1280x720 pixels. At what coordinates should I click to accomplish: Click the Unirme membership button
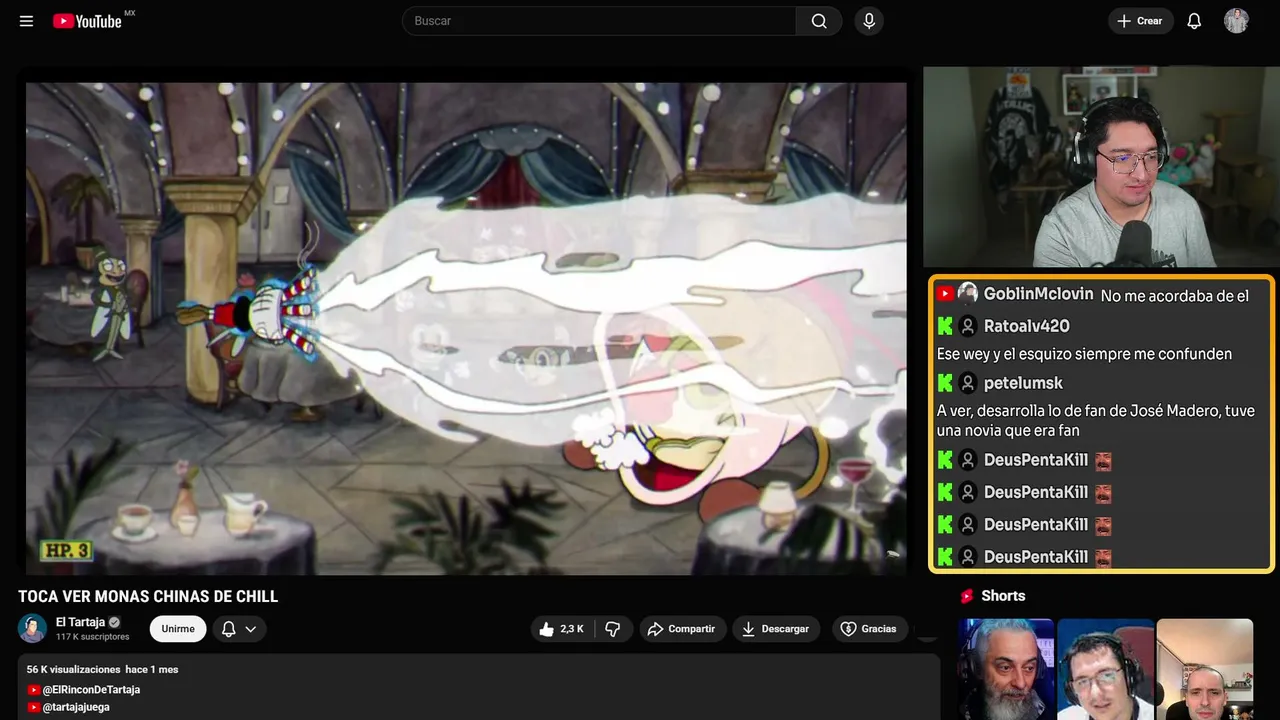[178, 629]
